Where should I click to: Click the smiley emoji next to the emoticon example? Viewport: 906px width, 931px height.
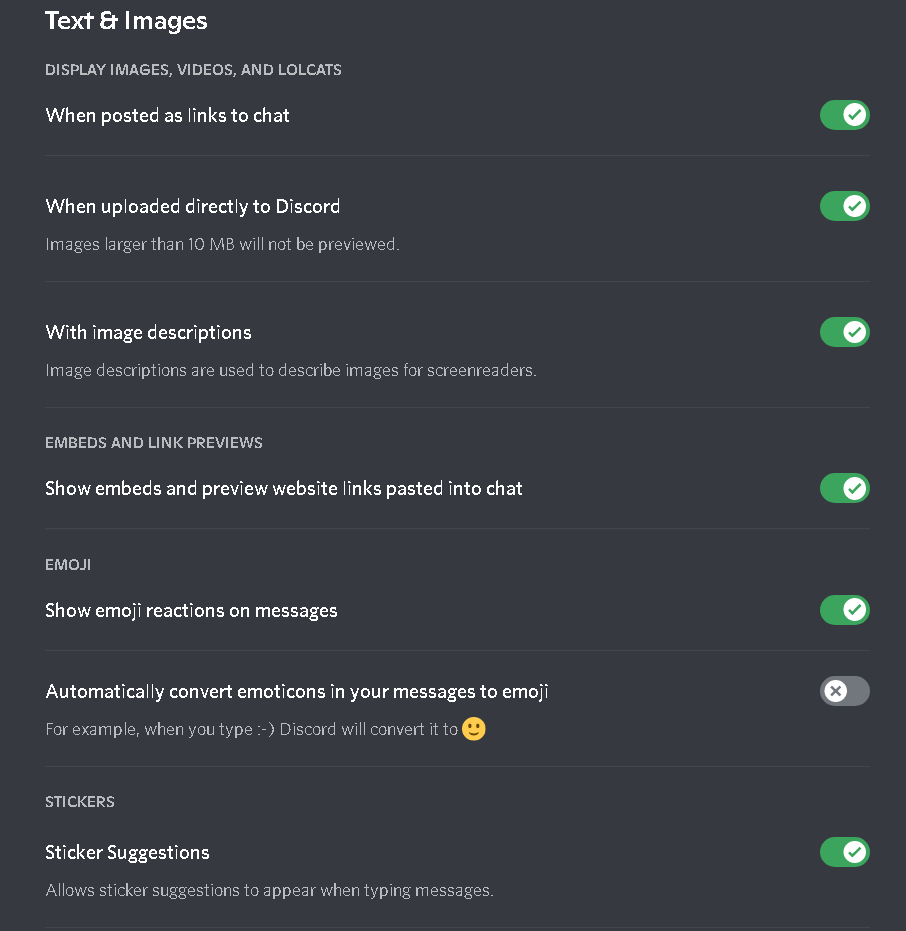tap(473, 729)
